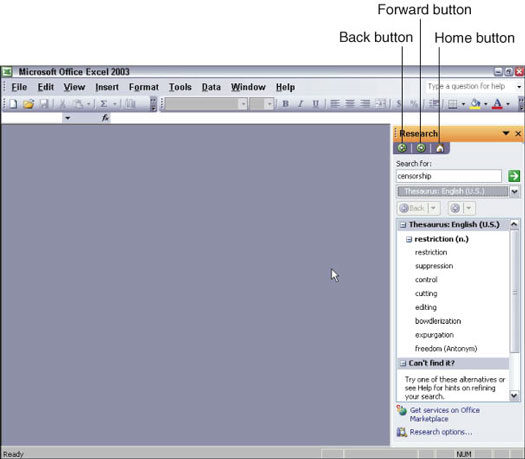Viewport: 525px width, 459px height.
Task: Open the Paste options dropdown arrow
Action: point(89,104)
